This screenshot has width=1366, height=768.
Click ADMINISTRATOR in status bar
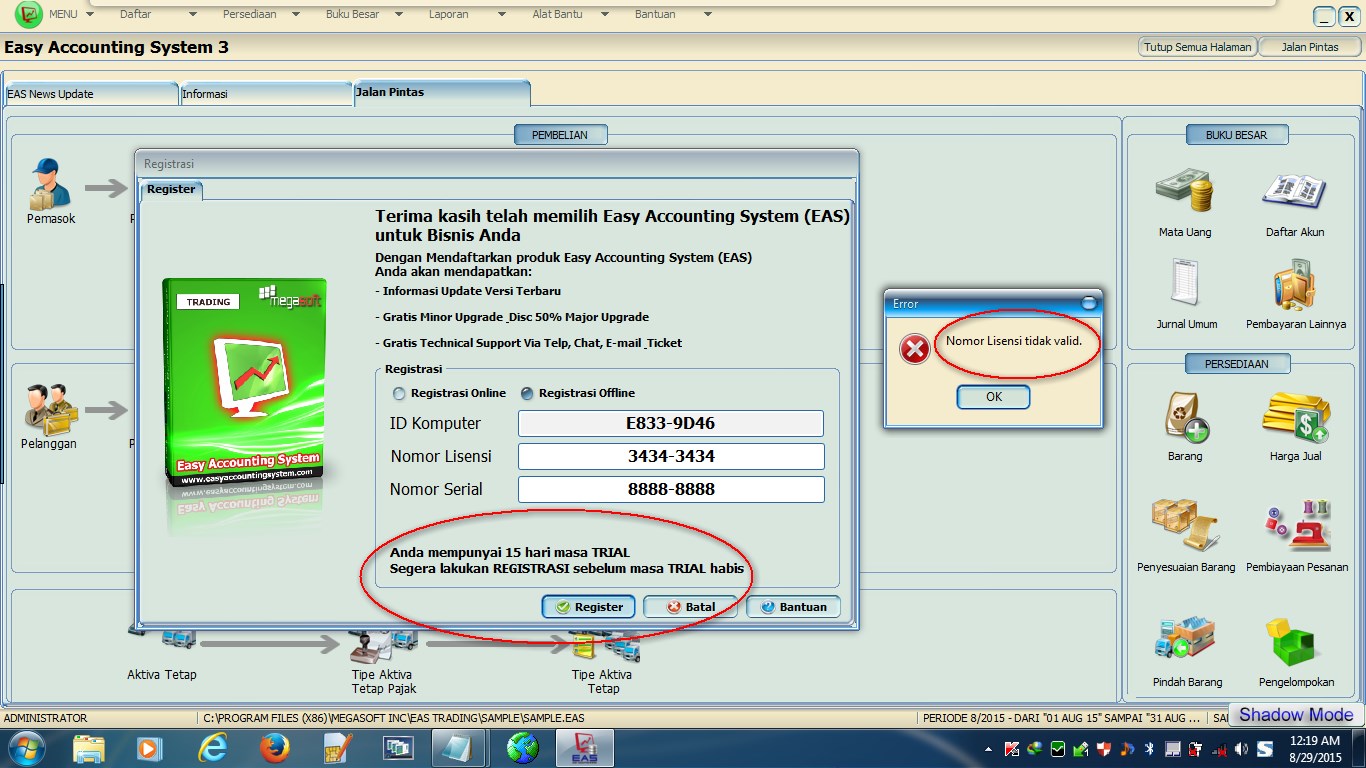(x=46, y=718)
